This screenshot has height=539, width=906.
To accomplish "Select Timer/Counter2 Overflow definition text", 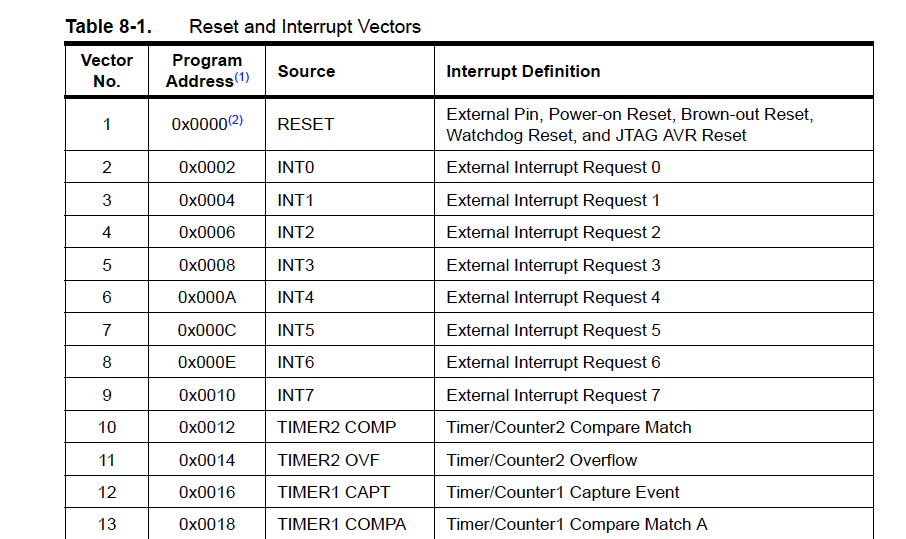I will click(541, 461).
